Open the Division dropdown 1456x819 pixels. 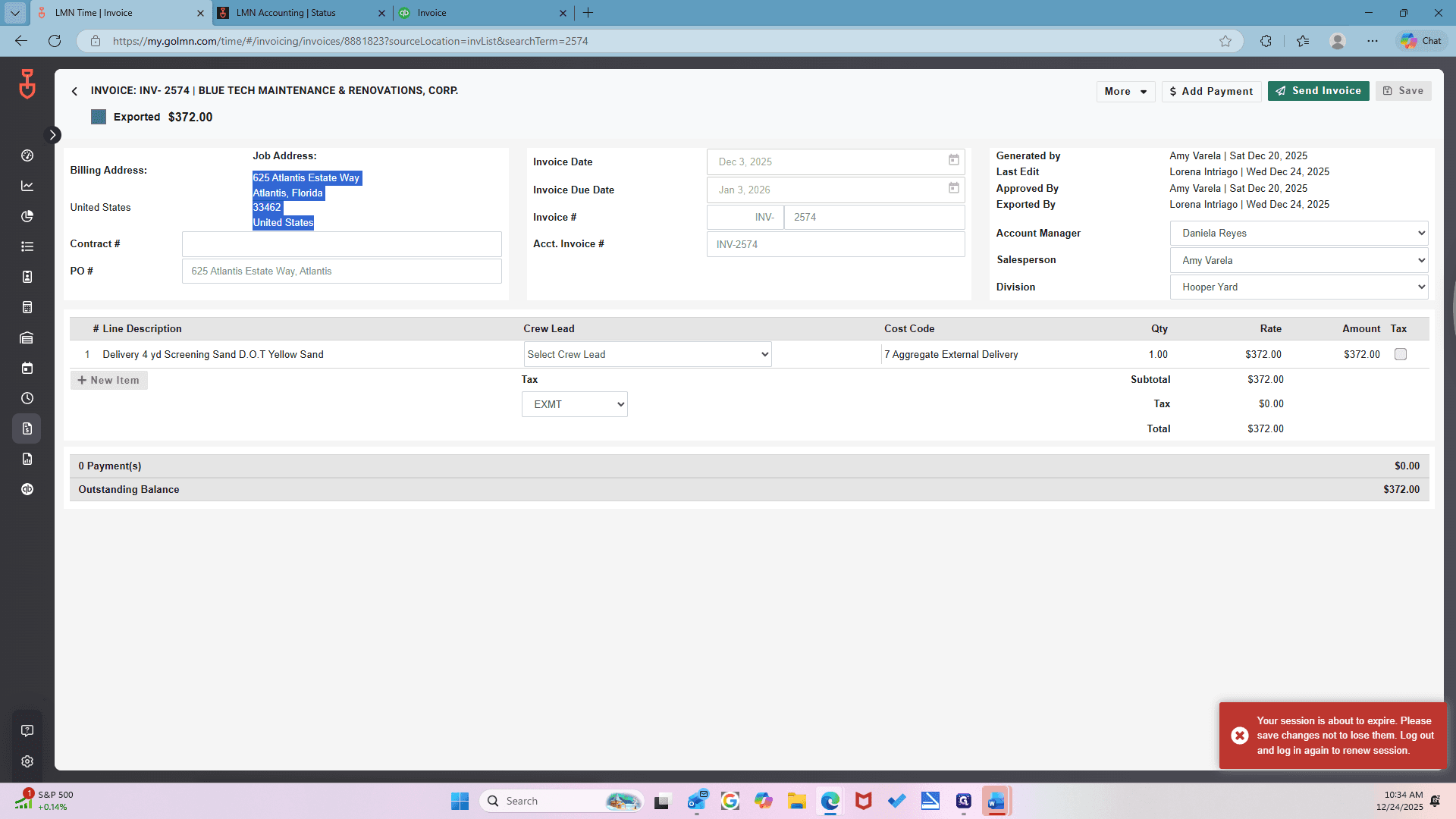click(x=1299, y=287)
